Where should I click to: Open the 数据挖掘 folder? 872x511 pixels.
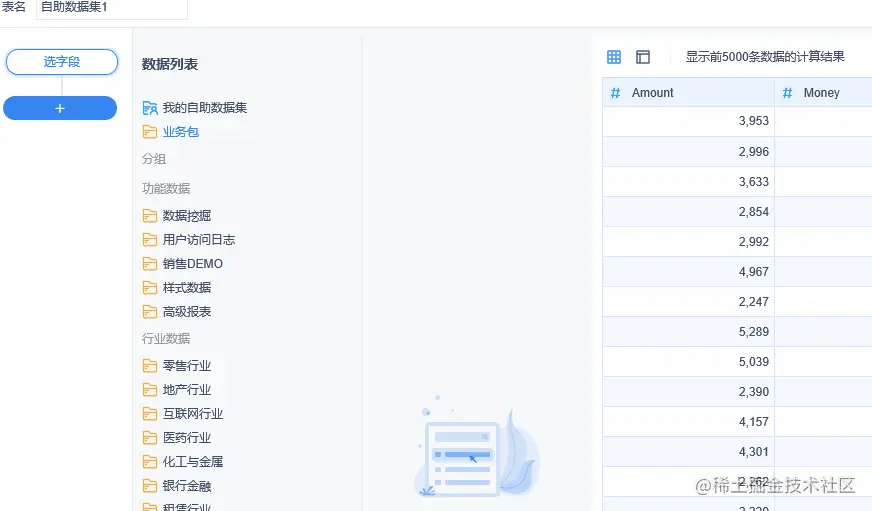(x=187, y=216)
